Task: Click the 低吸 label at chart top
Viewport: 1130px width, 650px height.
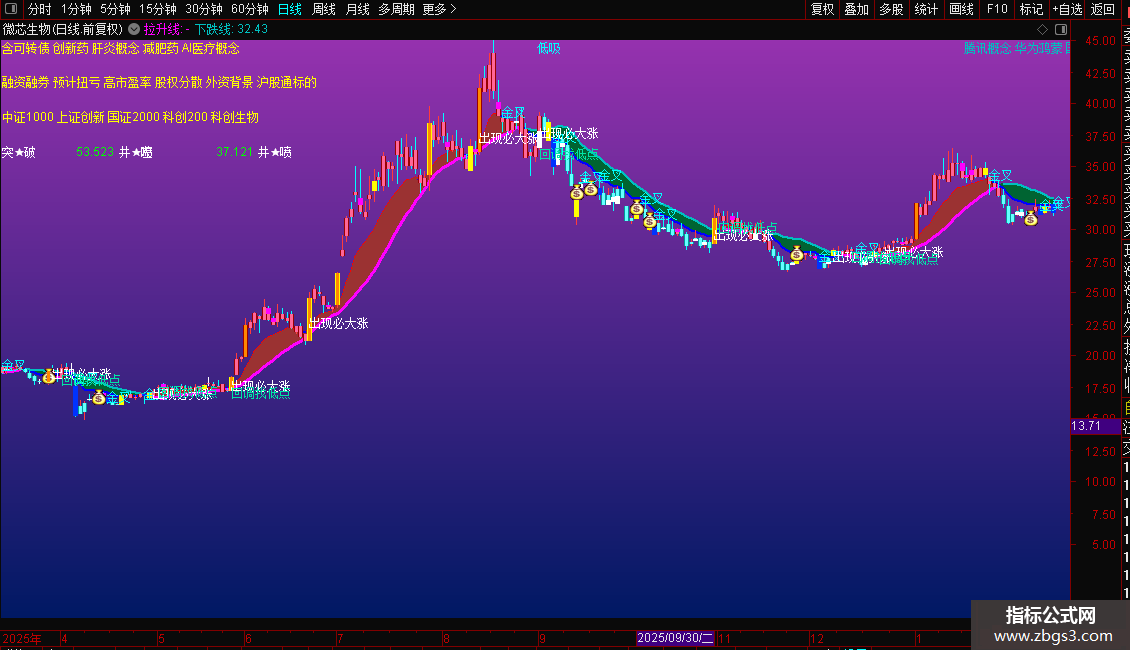Action: click(x=548, y=48)
